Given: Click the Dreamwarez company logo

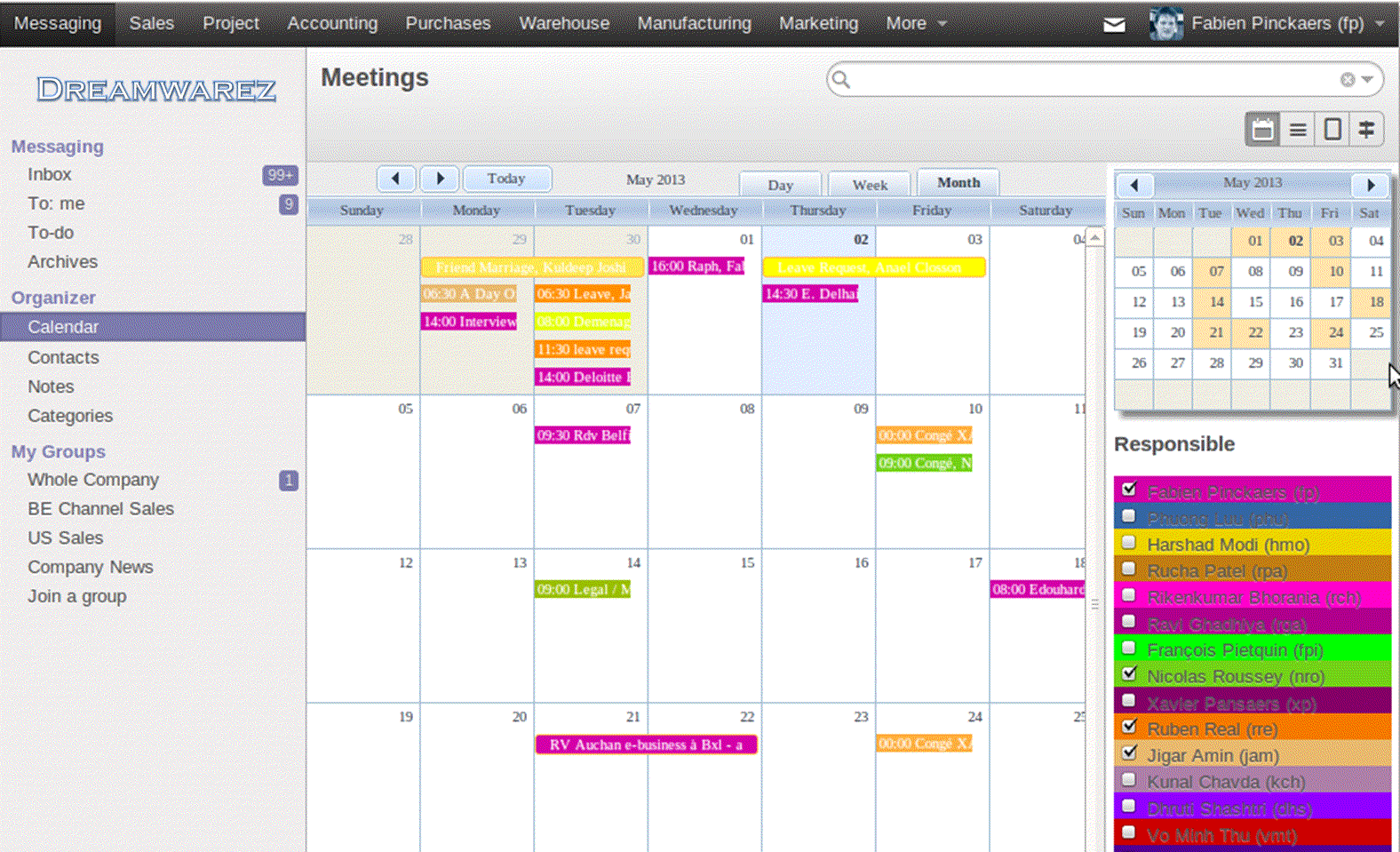Looking at the screenshot, I should tap(156, 90).
